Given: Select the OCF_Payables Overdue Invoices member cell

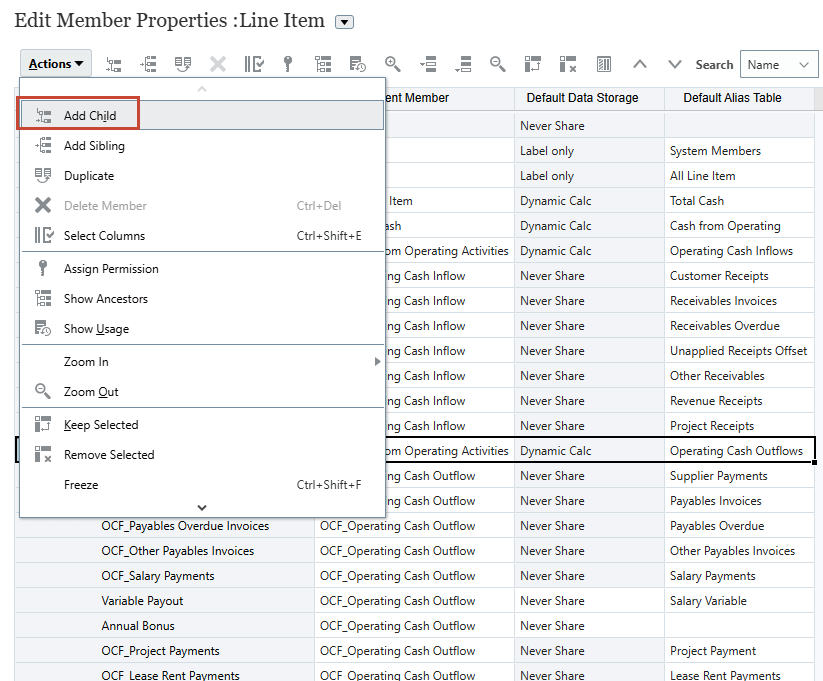Looking at the screenshot, I should coord(165,526).
